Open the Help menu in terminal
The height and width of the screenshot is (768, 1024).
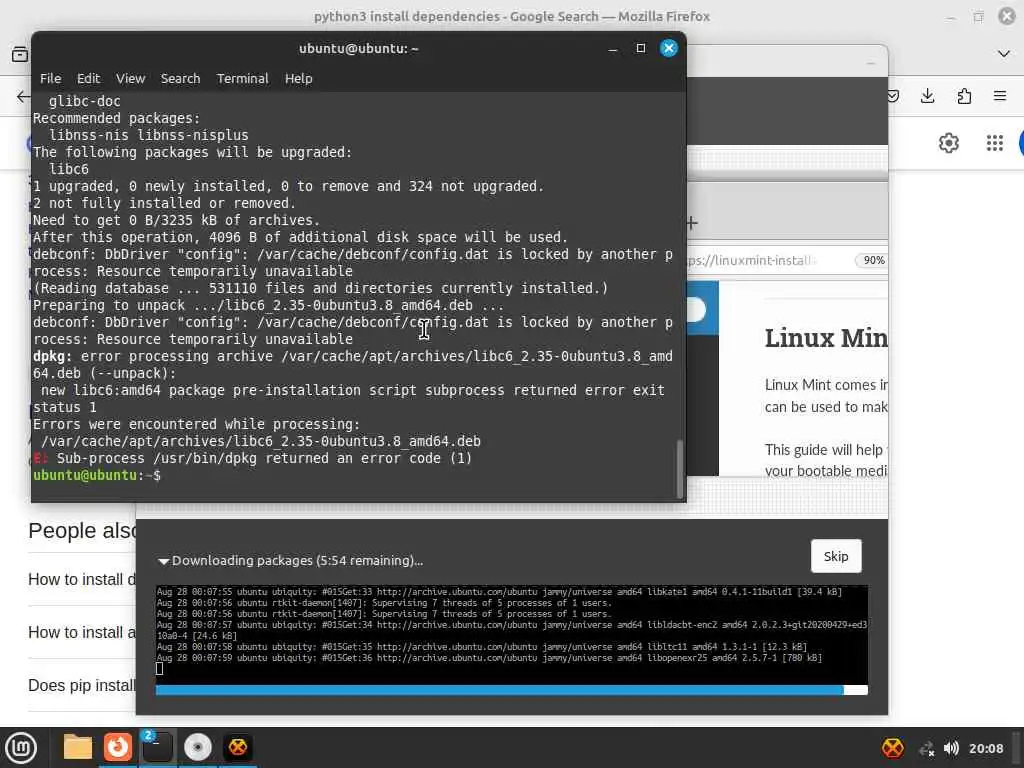coord(298,78)
